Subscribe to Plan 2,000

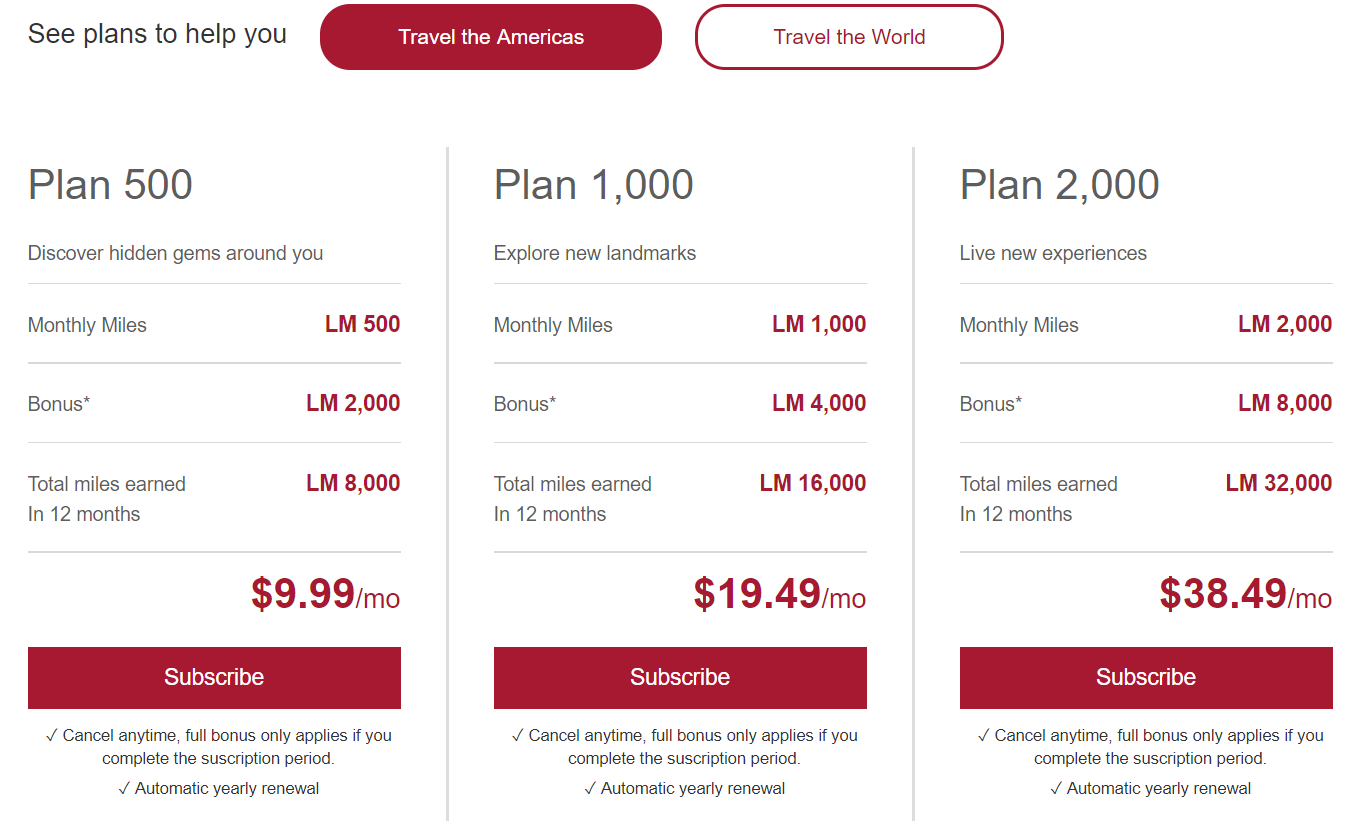pyautogui.click(x=1146, y=677)
